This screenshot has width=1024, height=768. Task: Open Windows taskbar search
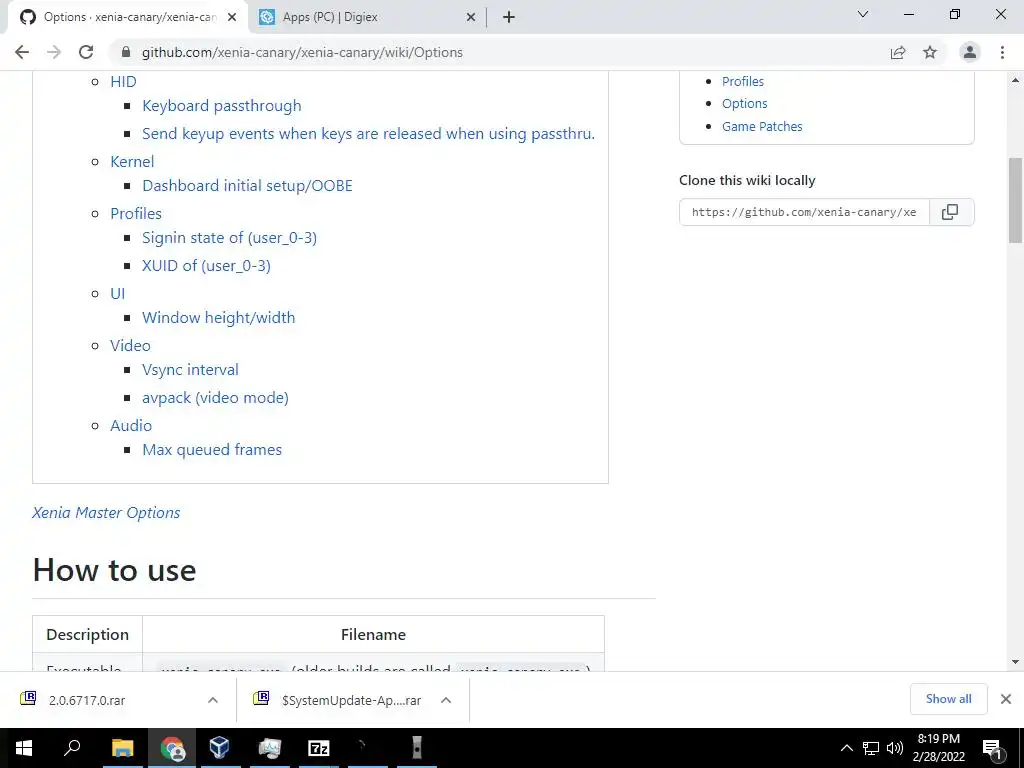click(72, 748)
